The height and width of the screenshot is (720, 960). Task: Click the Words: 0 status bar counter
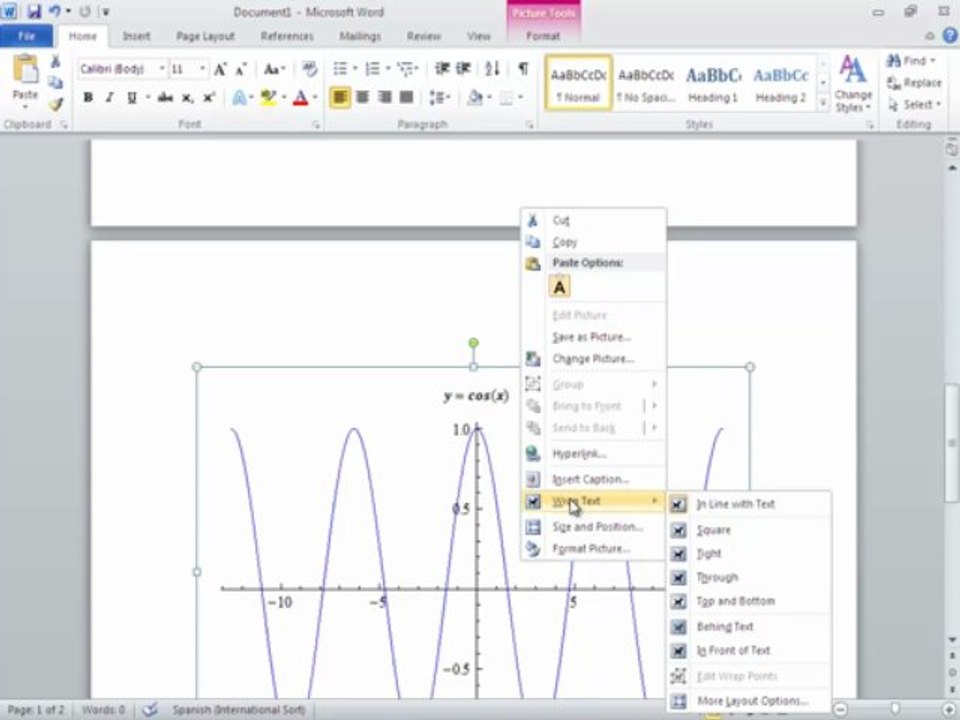[103, 710]
